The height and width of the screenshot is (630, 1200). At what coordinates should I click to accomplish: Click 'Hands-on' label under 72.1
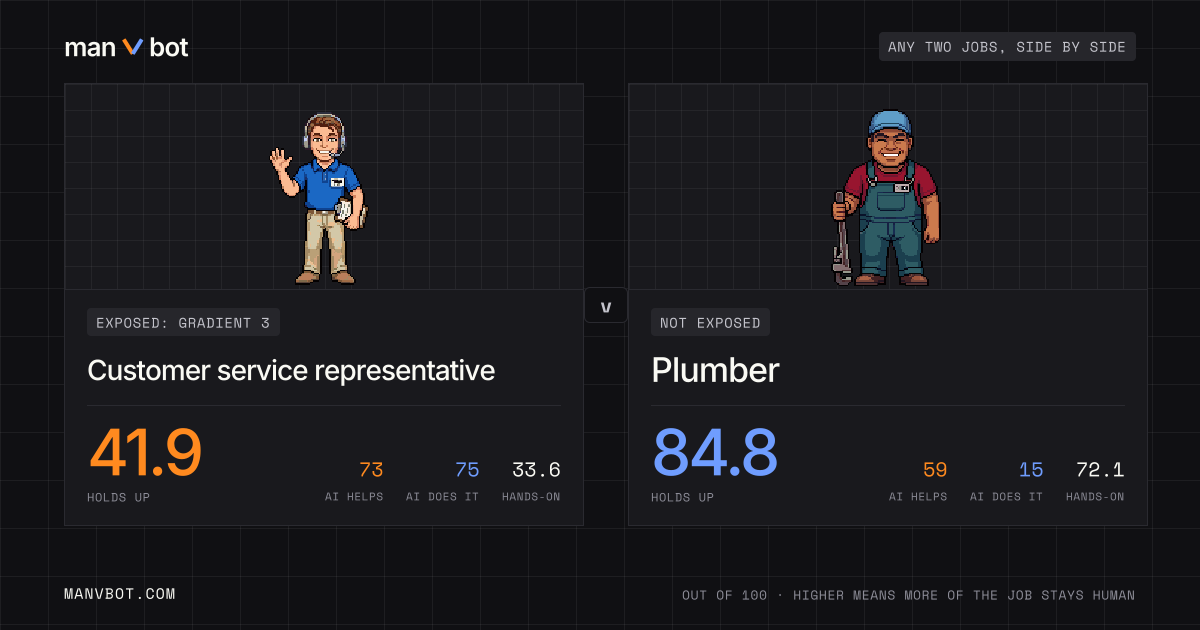[x=1095, y=497]
